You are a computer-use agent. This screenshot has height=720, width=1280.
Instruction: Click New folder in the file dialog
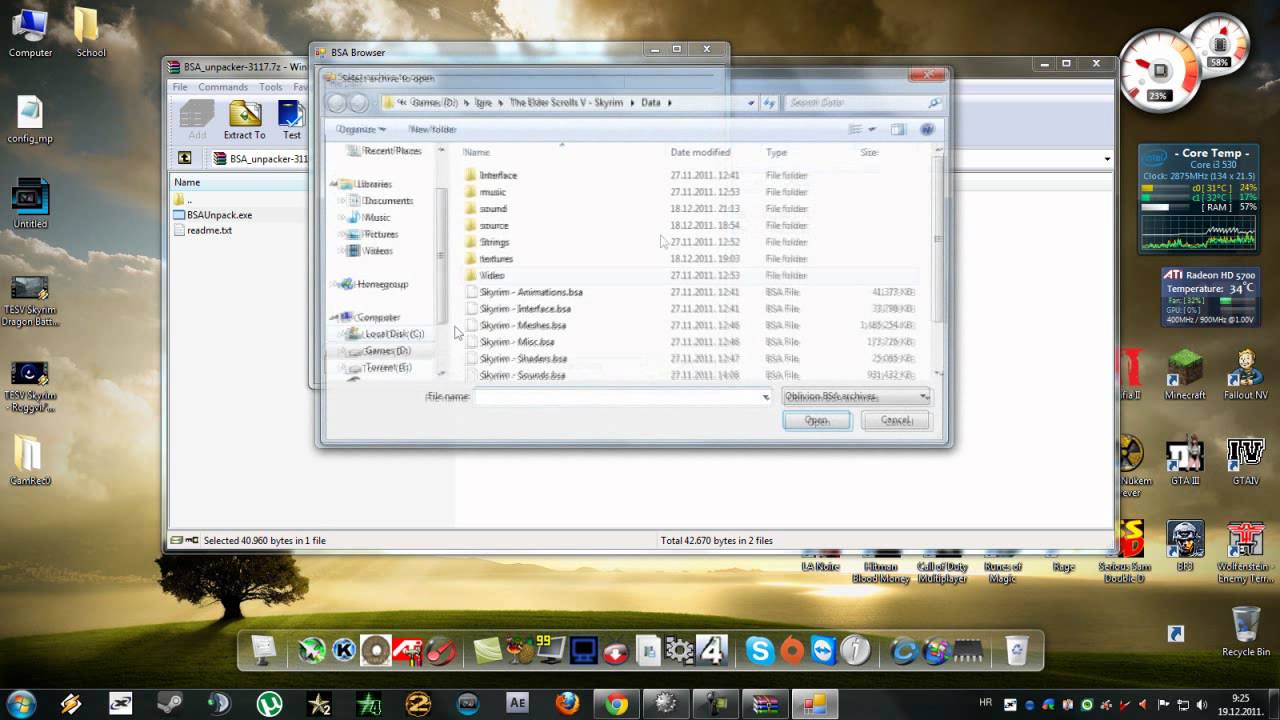point(432,129)
